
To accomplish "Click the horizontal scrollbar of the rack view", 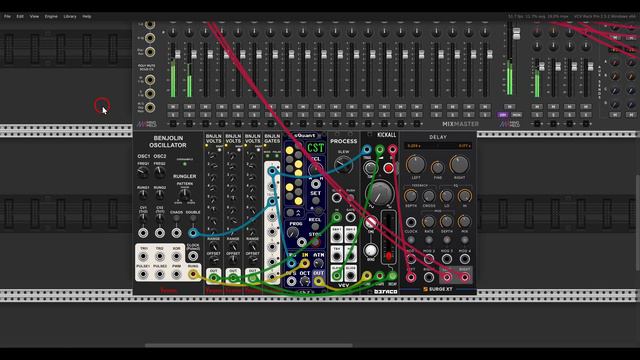I will [x=249, y=345].
